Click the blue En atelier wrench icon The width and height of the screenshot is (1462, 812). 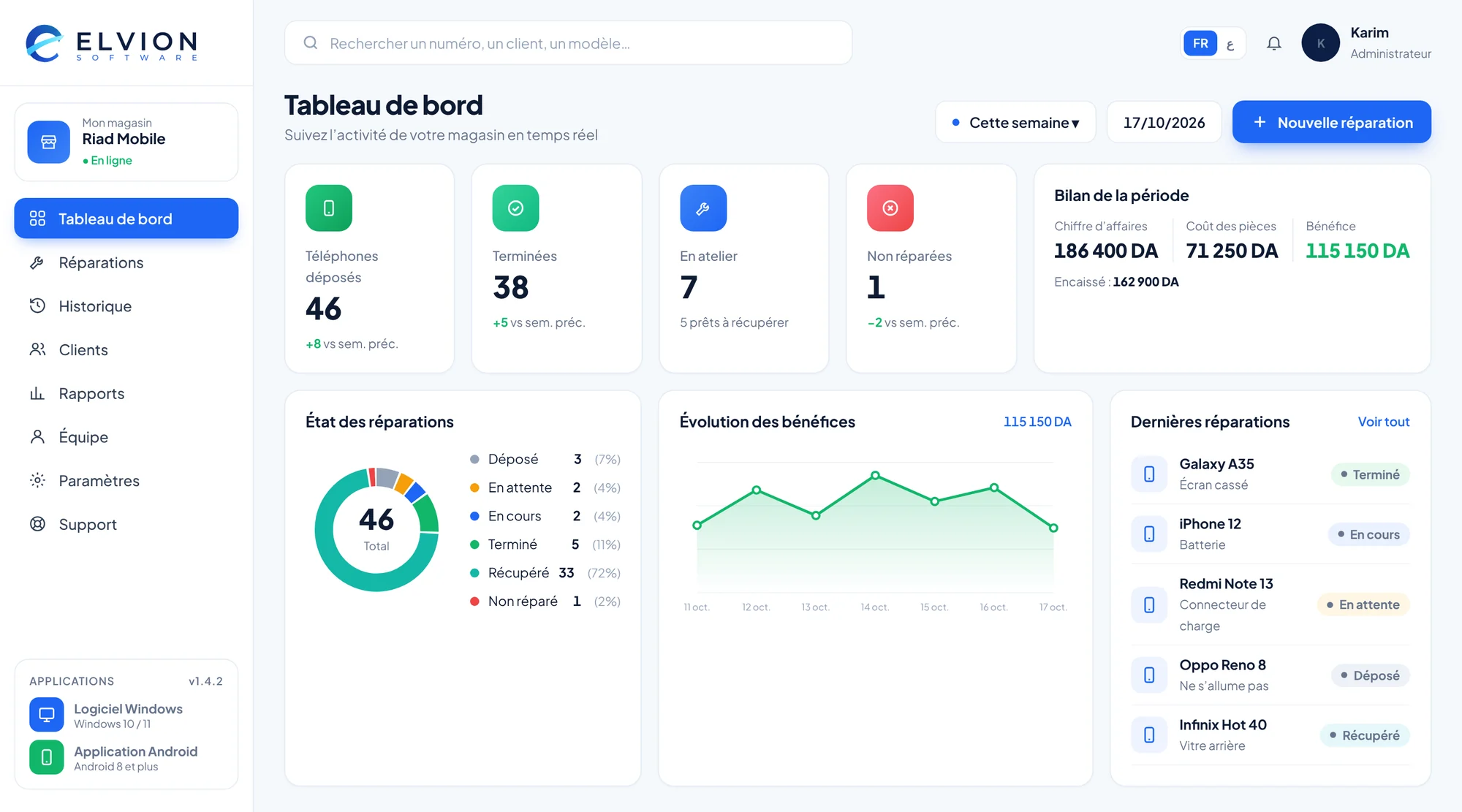[x=703, y=208]
